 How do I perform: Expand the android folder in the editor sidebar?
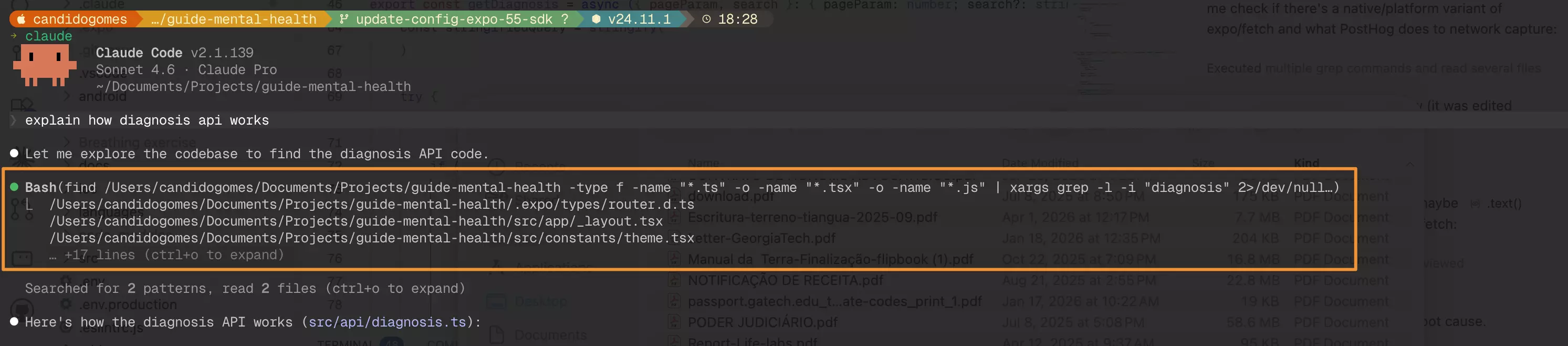(66, 96)
